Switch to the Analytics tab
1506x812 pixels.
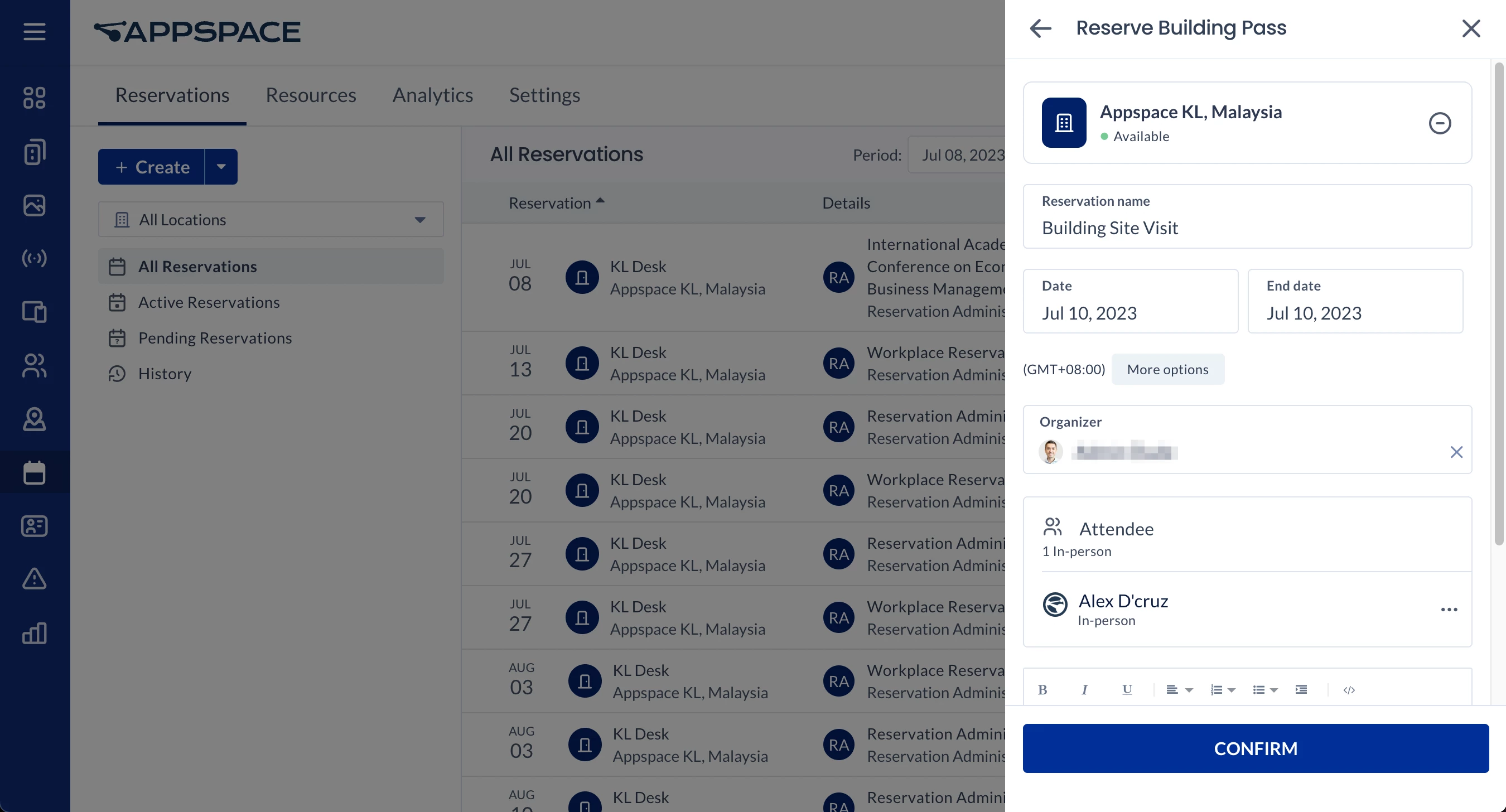432,95
